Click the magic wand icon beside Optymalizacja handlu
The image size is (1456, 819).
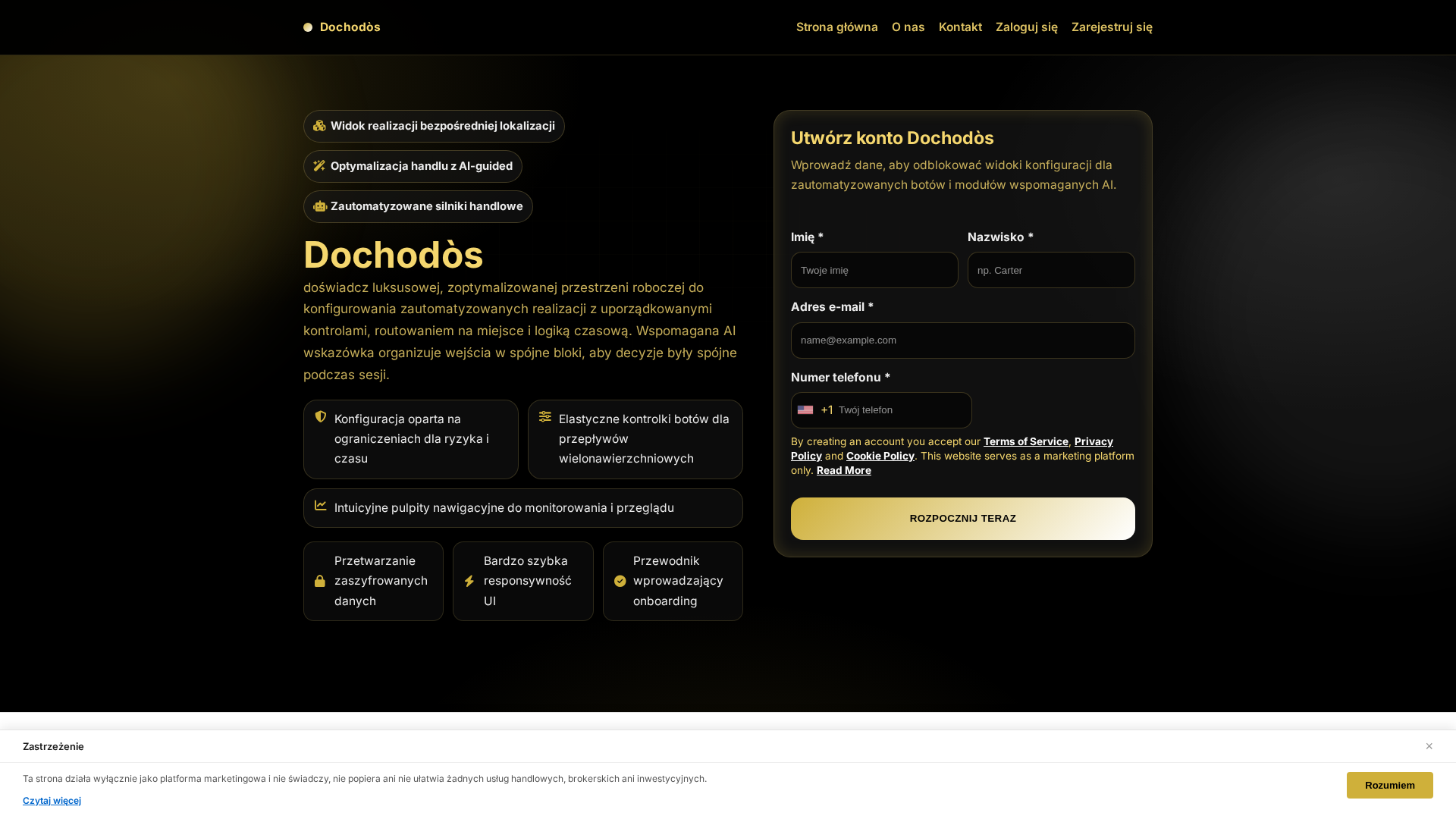click(x=319, y=166)
